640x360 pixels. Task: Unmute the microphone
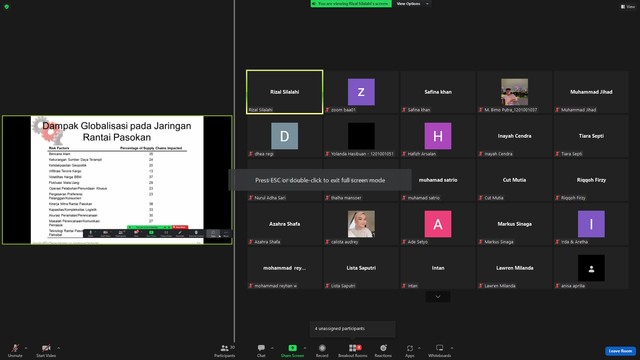tap(15, 350)
